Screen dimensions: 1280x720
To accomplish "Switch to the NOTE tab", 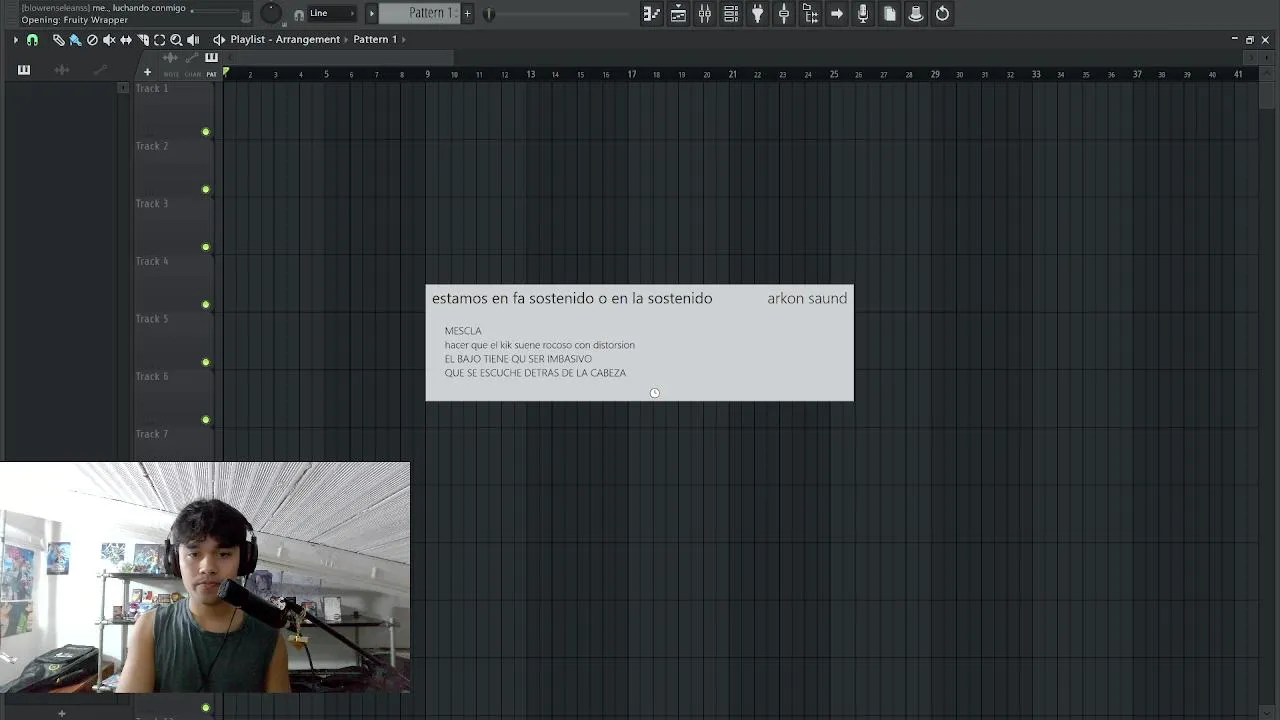I will pyautogui.click(x=172, y=74).
